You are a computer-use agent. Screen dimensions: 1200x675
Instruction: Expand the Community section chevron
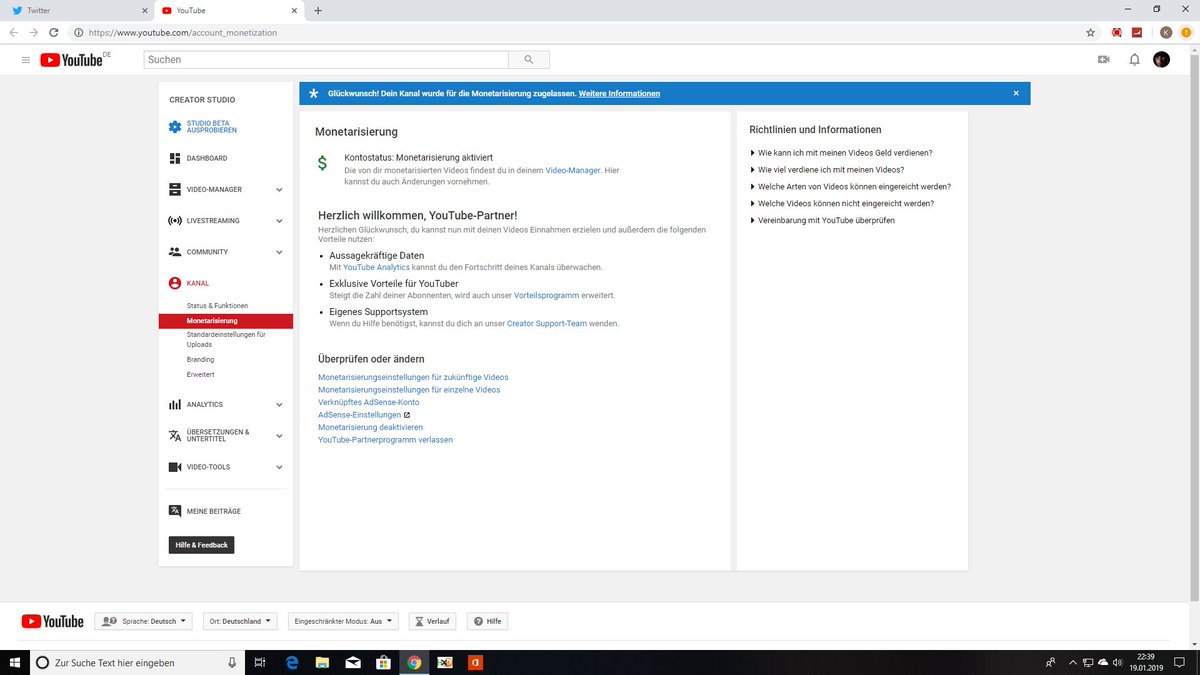point(279,252)
